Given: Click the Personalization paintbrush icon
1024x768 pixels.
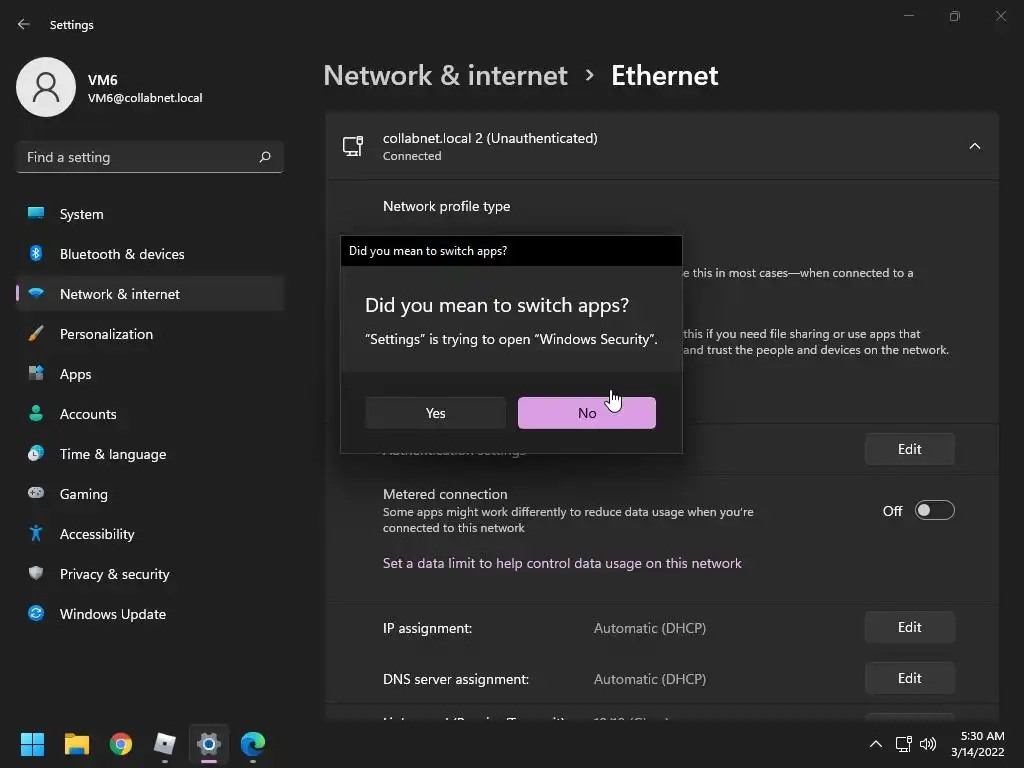Looking at the screenshot, I should (x=36, y=334).
